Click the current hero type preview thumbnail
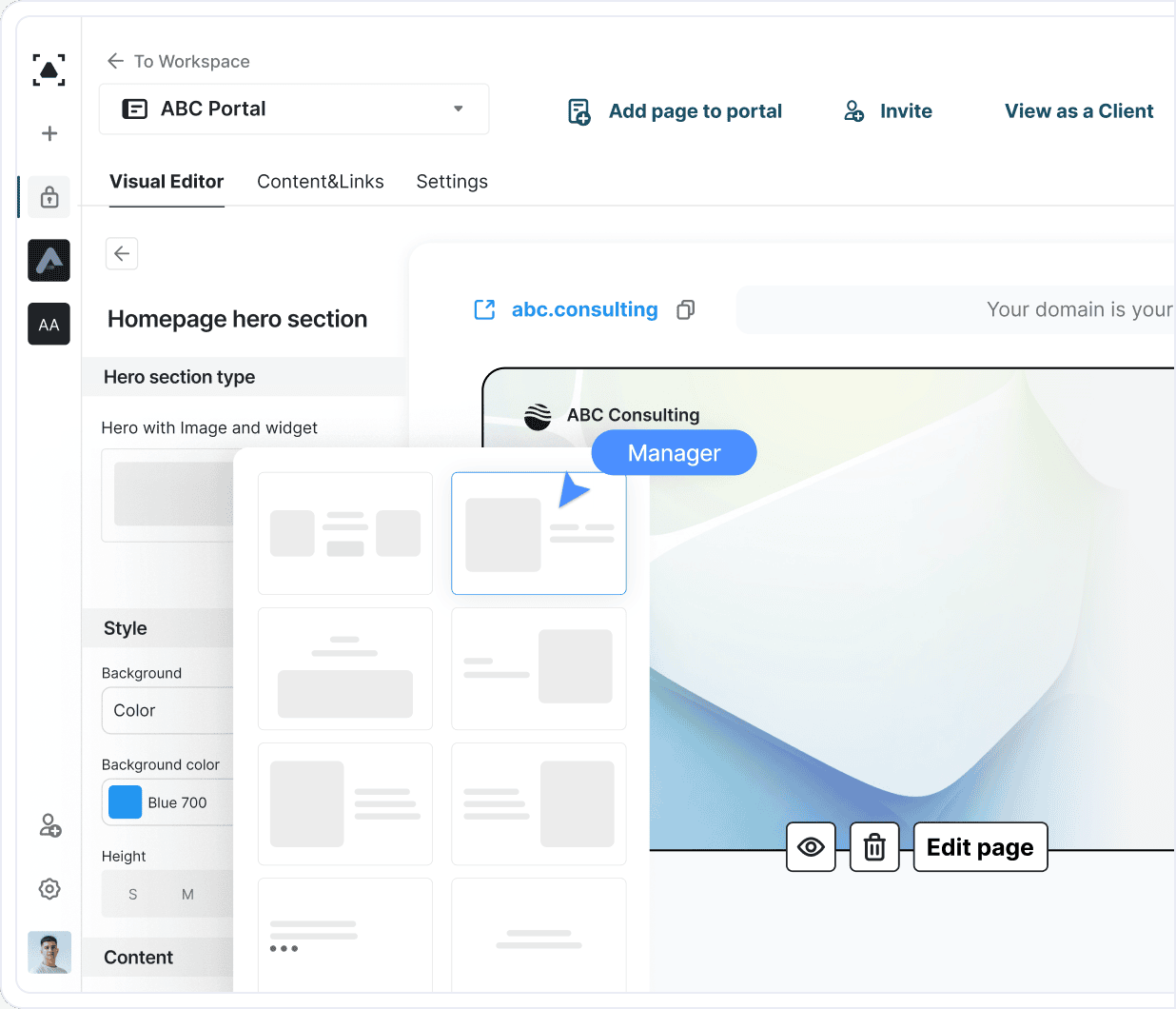Screen dimensions: 1176x1009 167,495
